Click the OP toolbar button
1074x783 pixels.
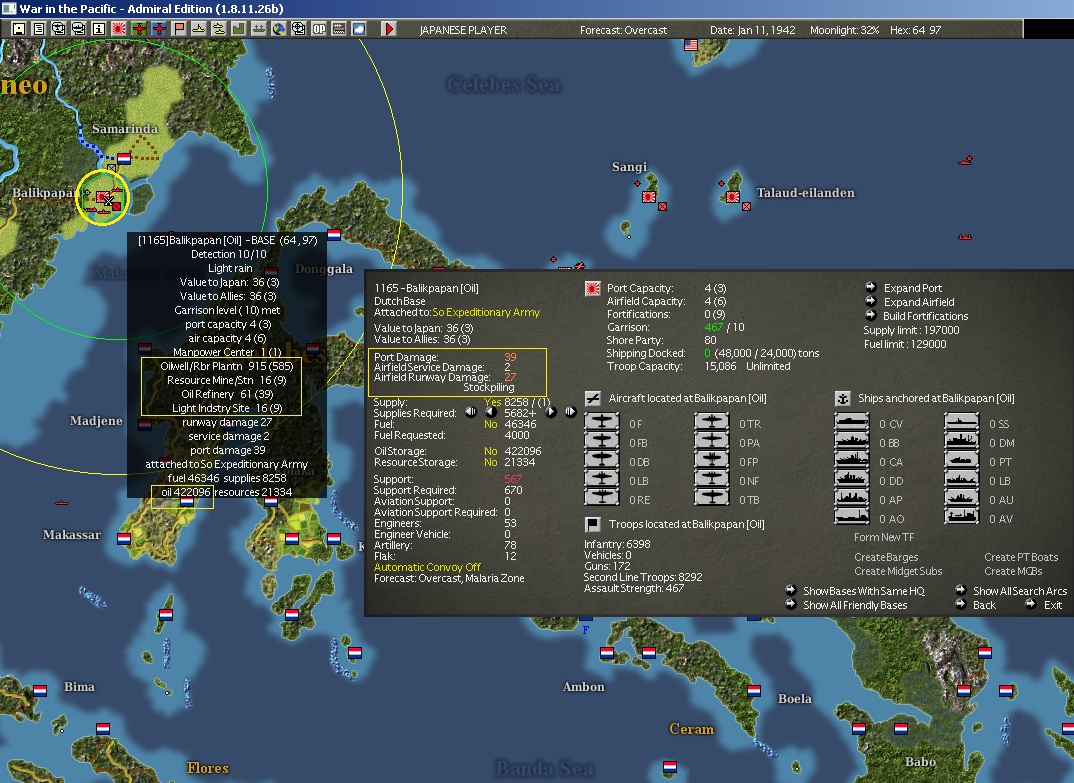pos(319,29)
